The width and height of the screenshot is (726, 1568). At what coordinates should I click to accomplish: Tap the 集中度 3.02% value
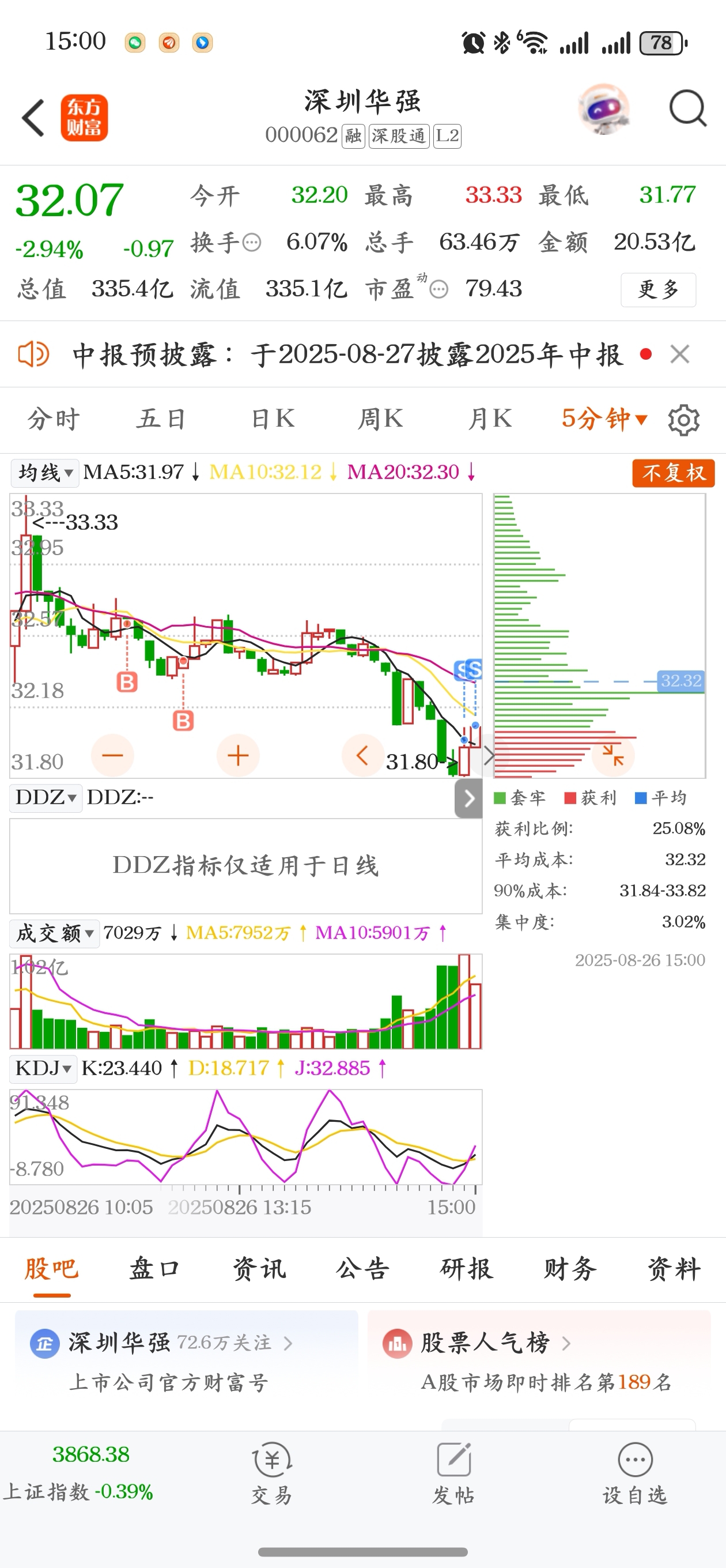tap(683, 922)
